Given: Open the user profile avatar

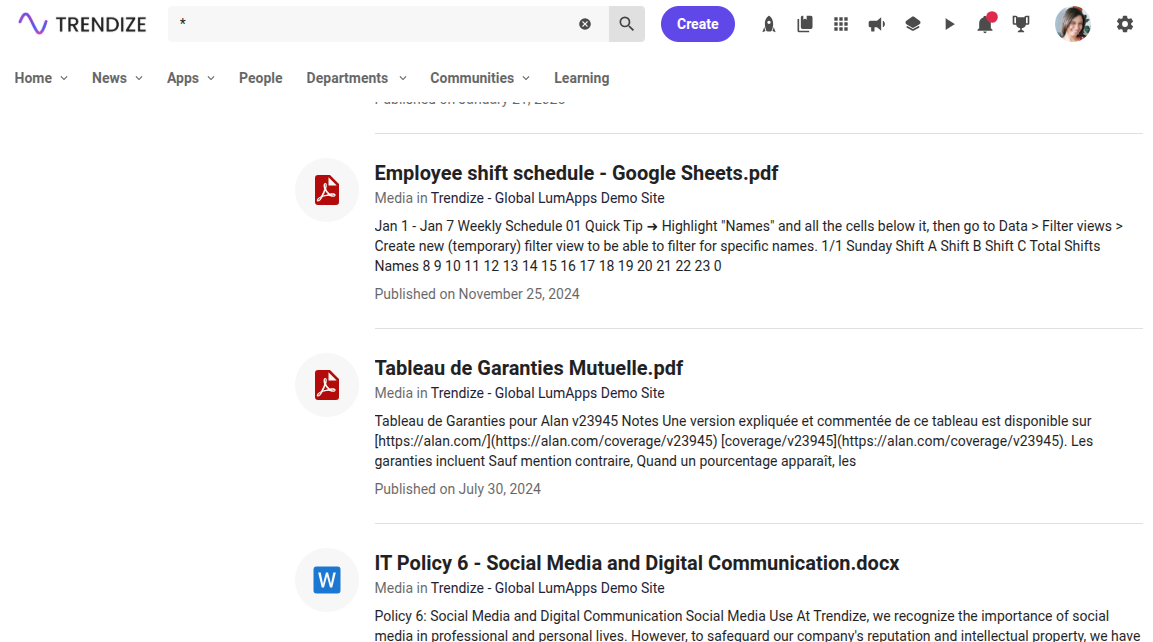Looking at the screenshot, I should pos(1073,24).
